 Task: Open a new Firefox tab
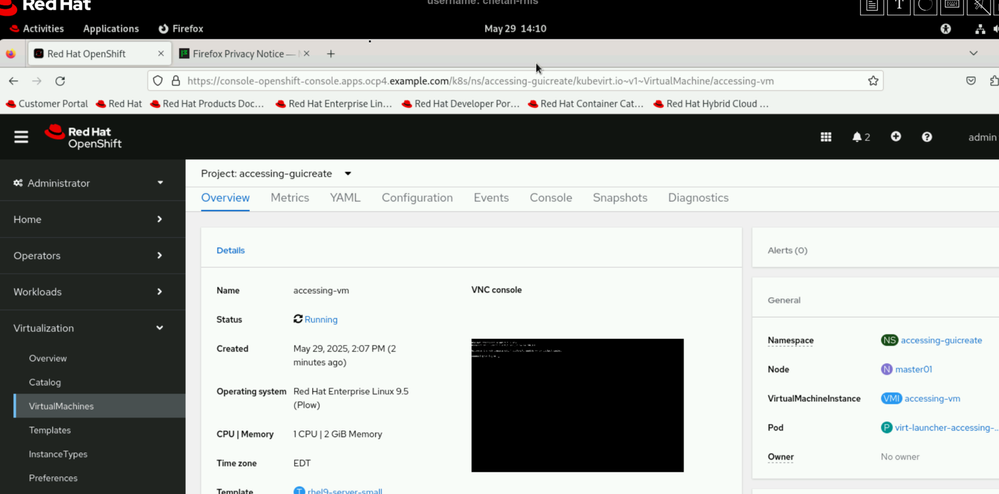[331, 54]
